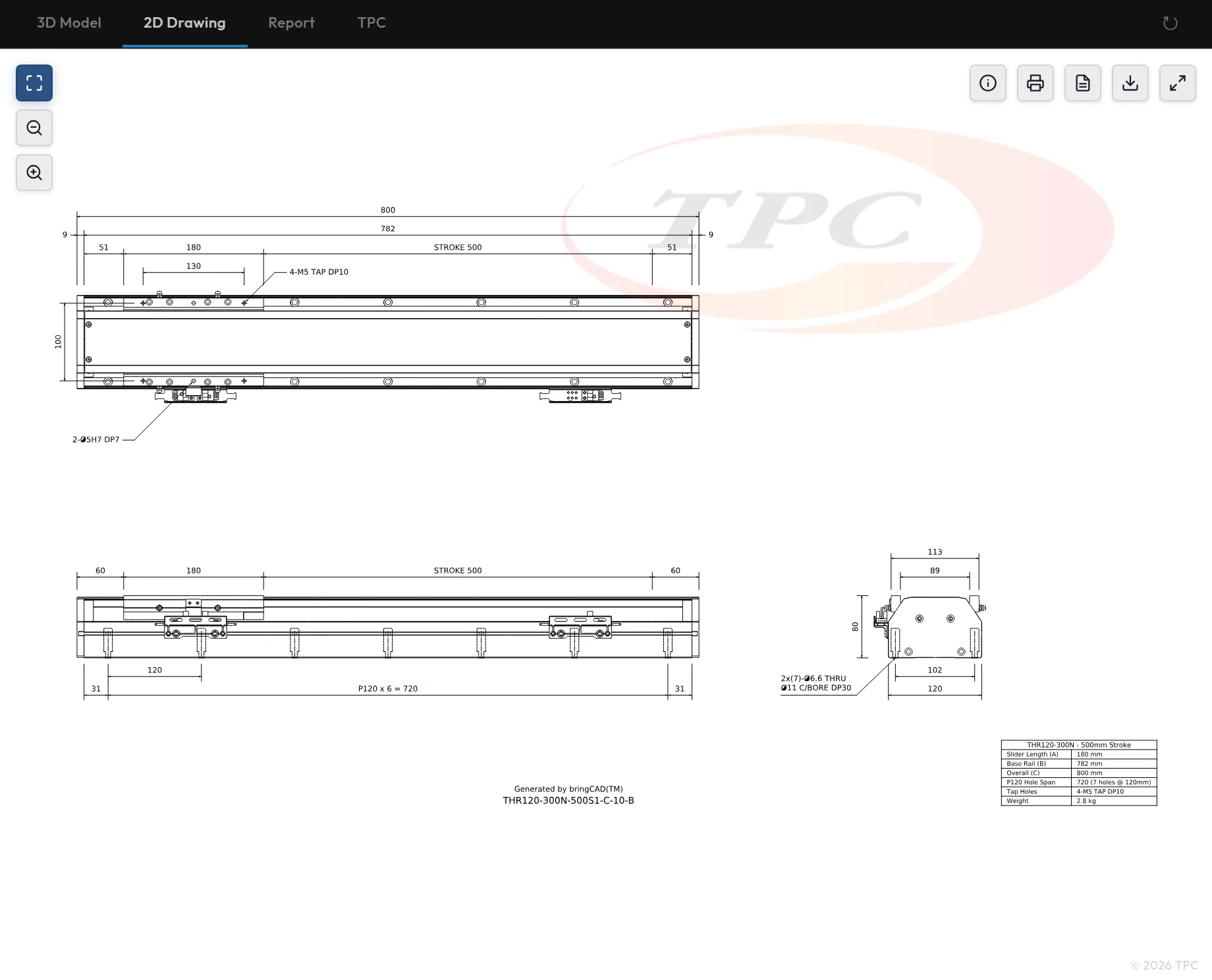The width and height of the screenshot is (1212, 980).
Task: Click the © 2026 TPC footer text
Action: tap(1164, 965)
